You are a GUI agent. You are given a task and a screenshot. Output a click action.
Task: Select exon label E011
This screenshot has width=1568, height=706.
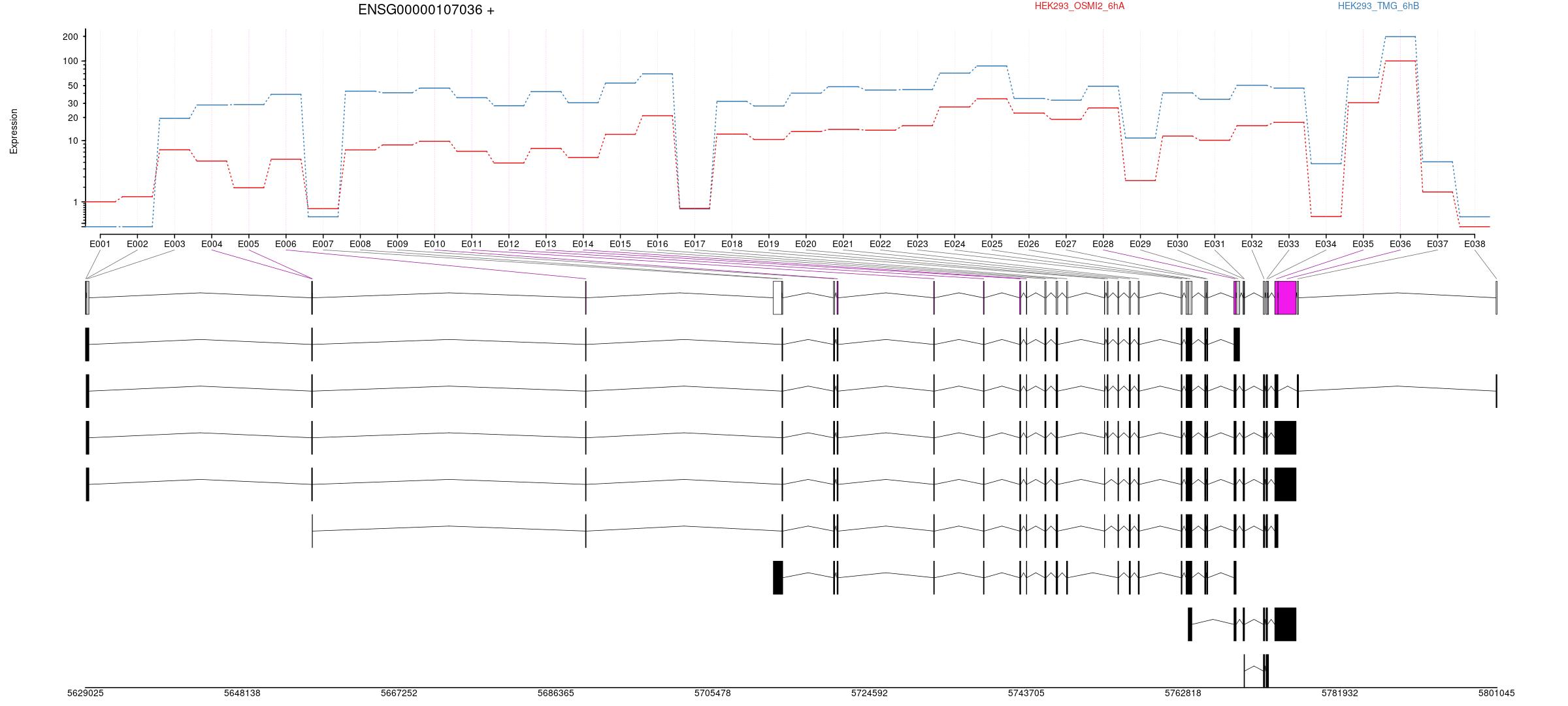click(472, 244)
